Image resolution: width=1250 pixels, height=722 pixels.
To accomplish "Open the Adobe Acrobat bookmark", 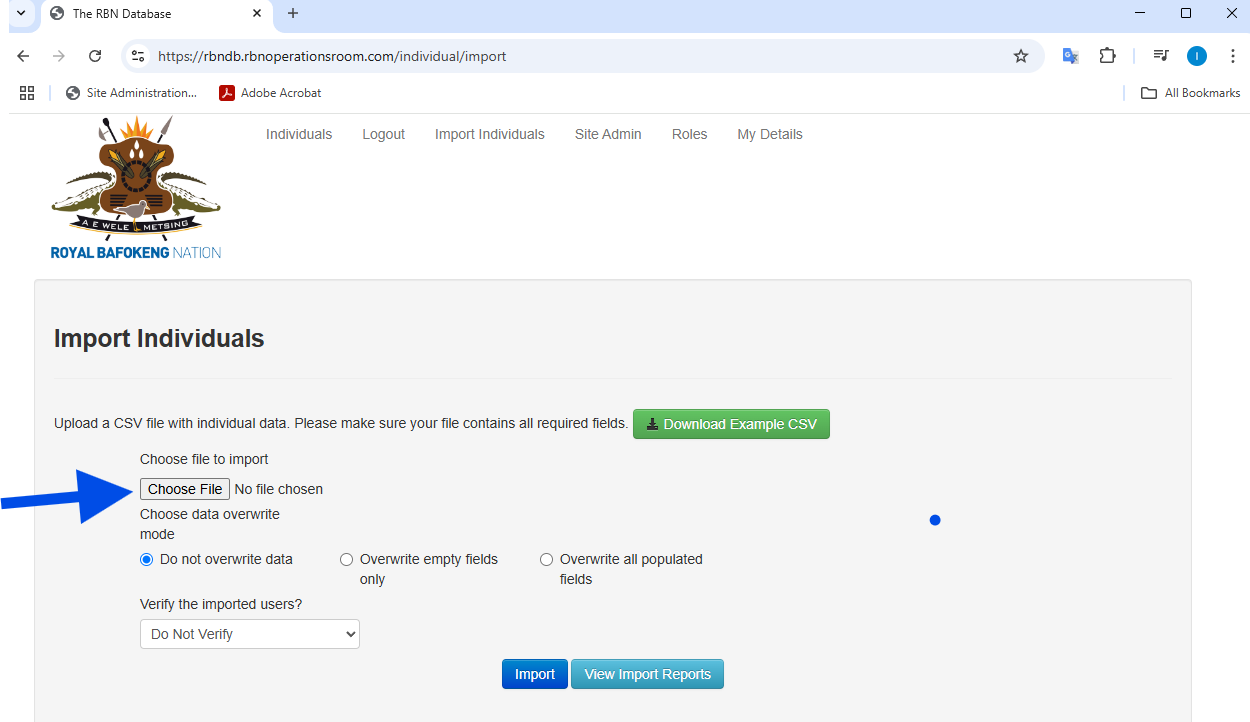I will pos(270,93).
